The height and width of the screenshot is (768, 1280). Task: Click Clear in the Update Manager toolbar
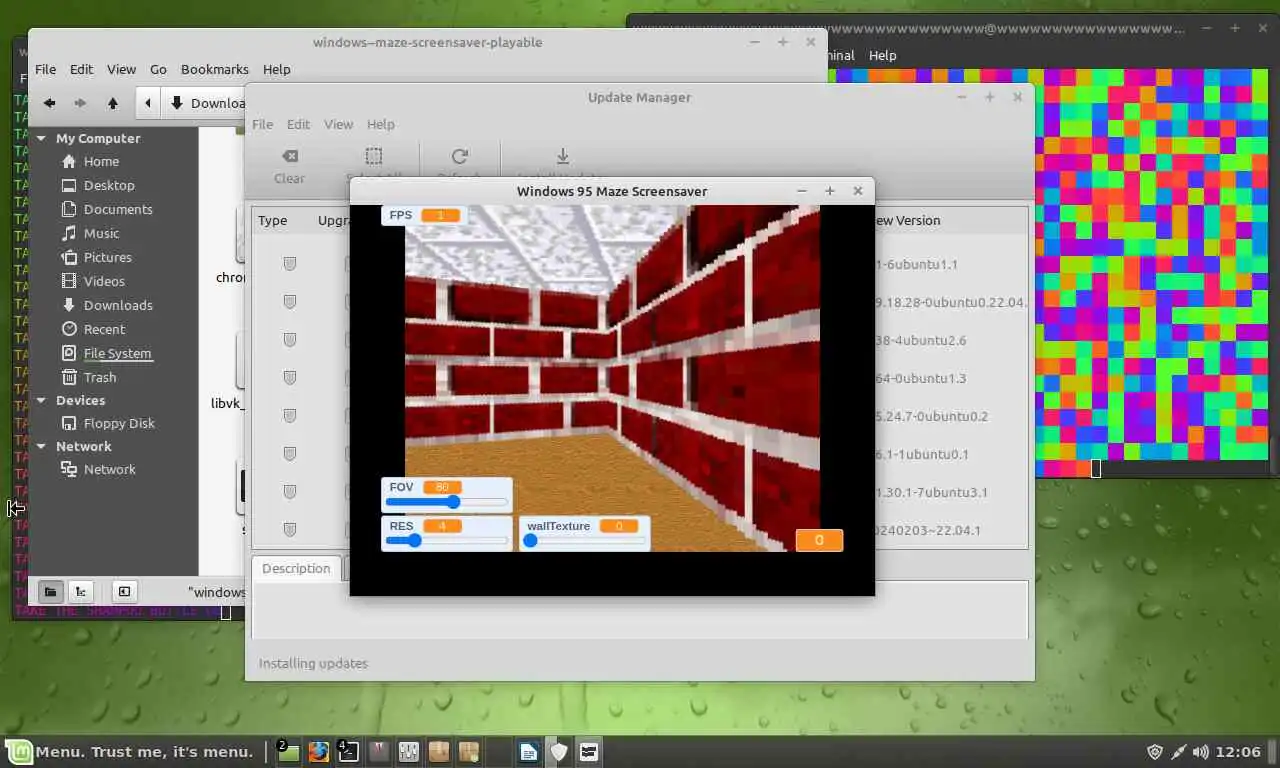[x=289, y=166]
